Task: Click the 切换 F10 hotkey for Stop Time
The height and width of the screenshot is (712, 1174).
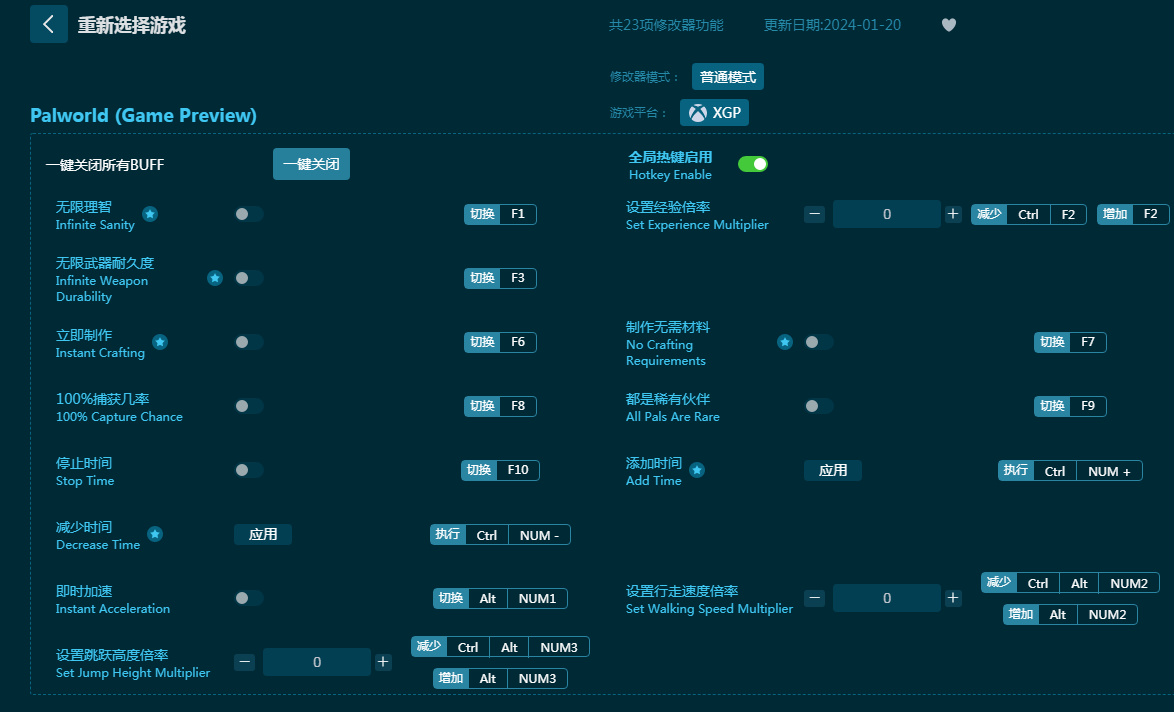Action: (x=500, y=470)
